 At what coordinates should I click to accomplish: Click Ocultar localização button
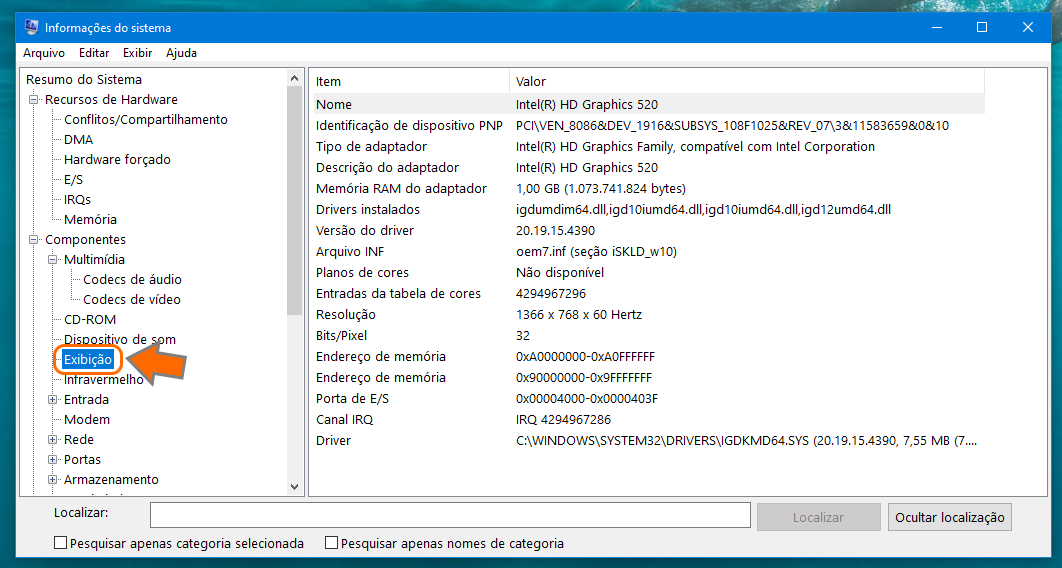pyautogui.click(x=950, y=517)
